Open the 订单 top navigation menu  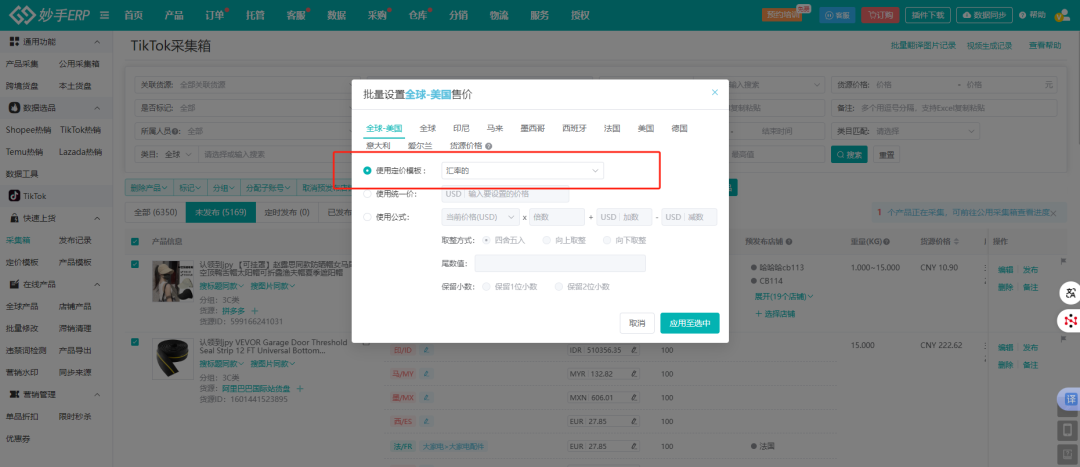[214, 15]
